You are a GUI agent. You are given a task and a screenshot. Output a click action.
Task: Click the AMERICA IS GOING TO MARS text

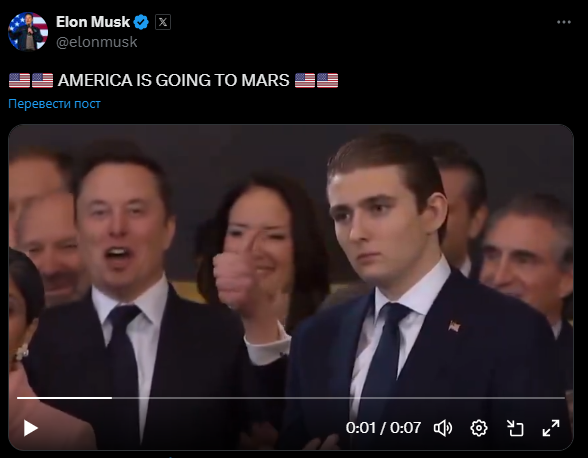click(174, 80)
